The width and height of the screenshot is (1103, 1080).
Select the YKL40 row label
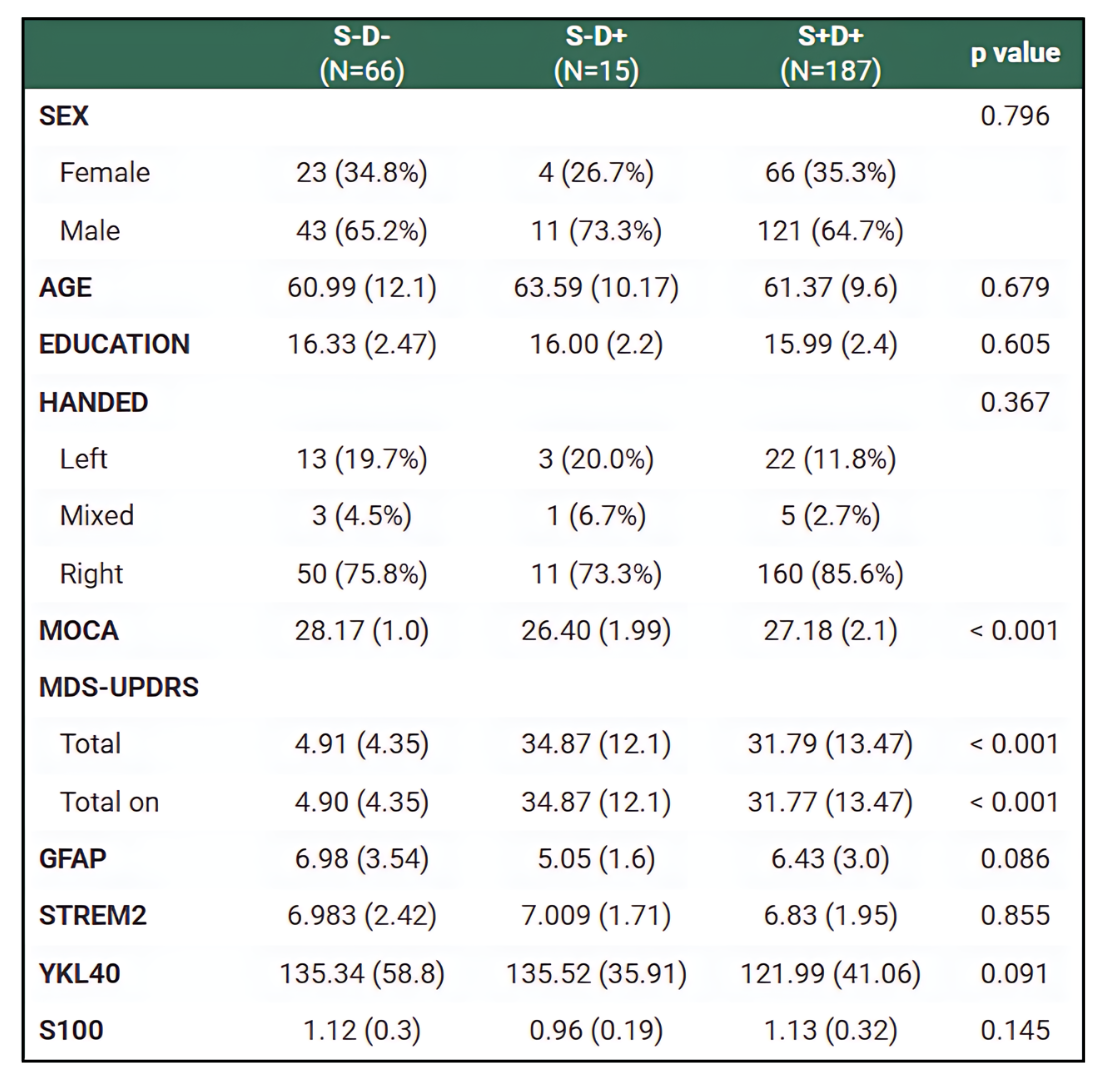pyautogui.click(x=81, y=973)
